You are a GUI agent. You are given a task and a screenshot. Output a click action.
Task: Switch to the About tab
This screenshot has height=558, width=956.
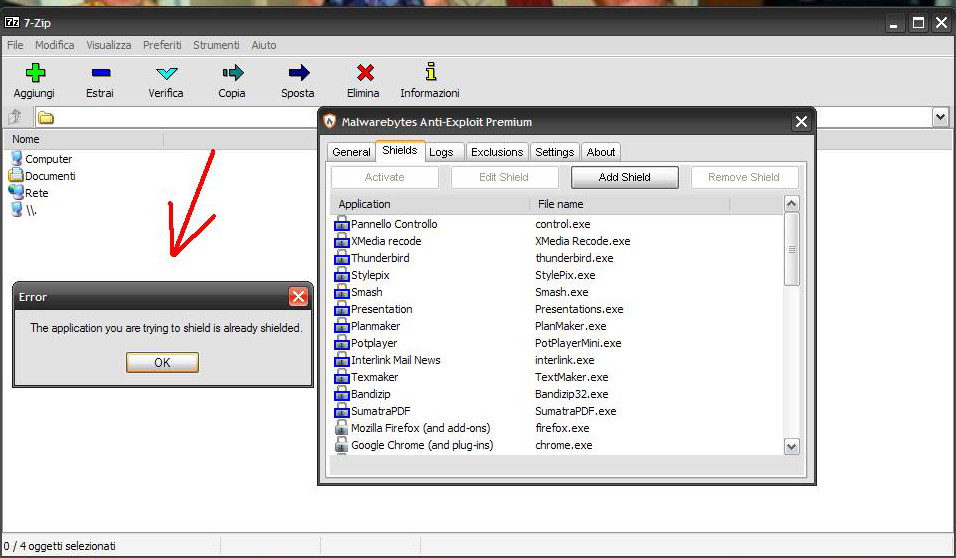[x=601, y=152]
